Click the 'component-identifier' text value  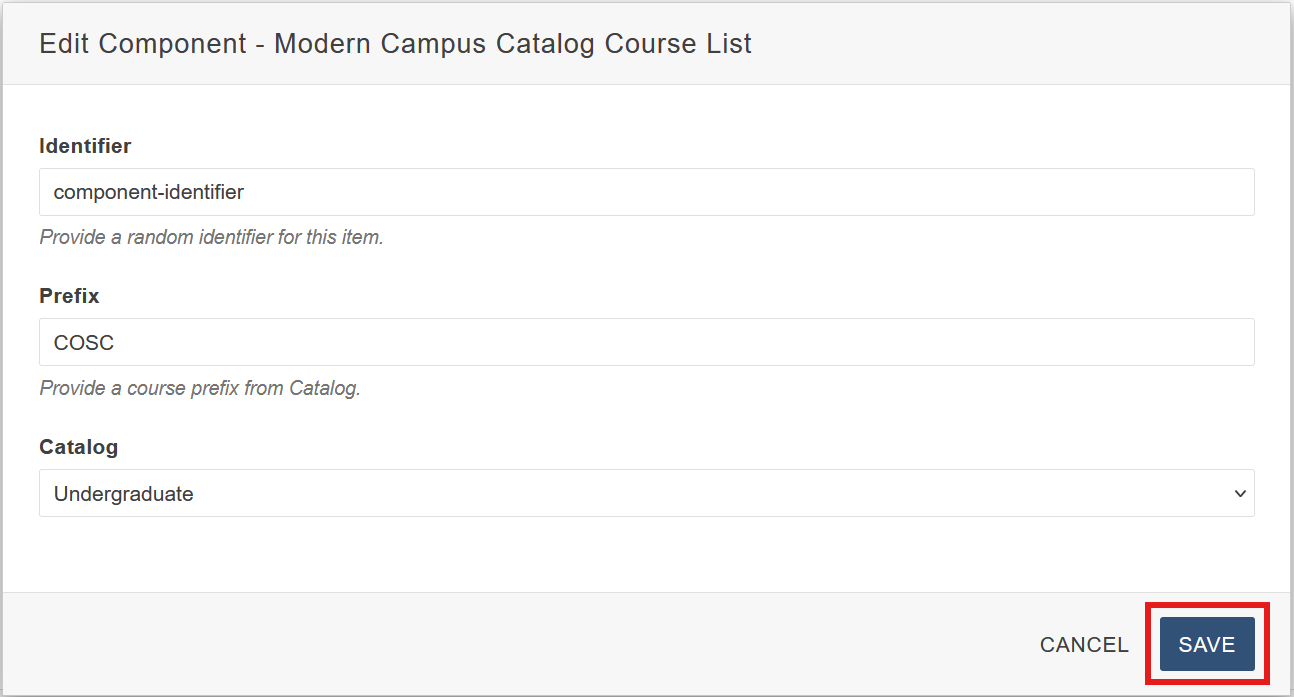(x=148, y=192)
